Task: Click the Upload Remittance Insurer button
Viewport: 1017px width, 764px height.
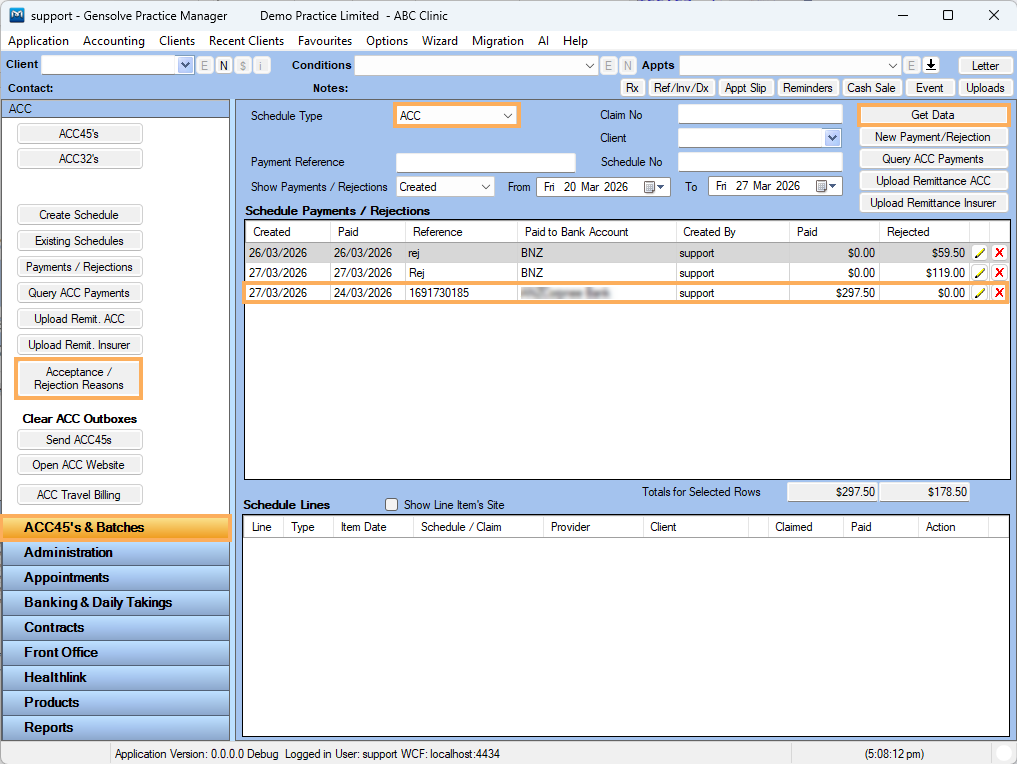Action: 933,203
